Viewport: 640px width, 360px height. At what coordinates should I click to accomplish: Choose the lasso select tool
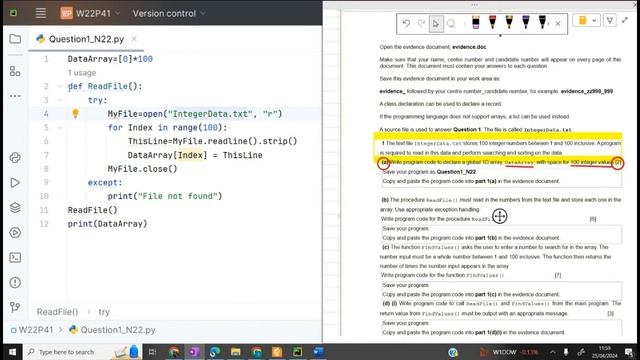pyautogui.click(x=451, y=24)
